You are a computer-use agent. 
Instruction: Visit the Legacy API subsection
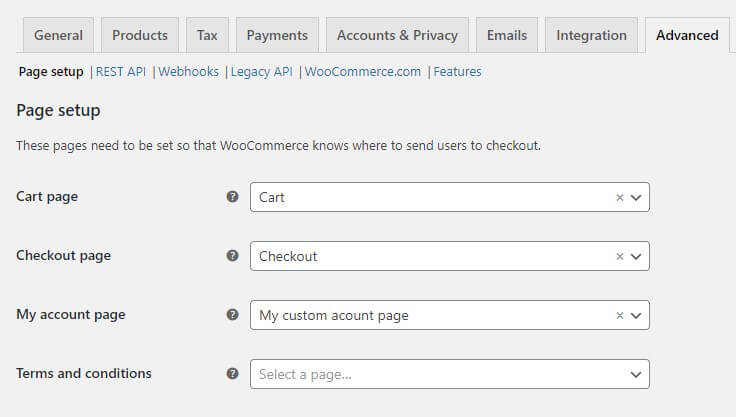pos(261,72)
